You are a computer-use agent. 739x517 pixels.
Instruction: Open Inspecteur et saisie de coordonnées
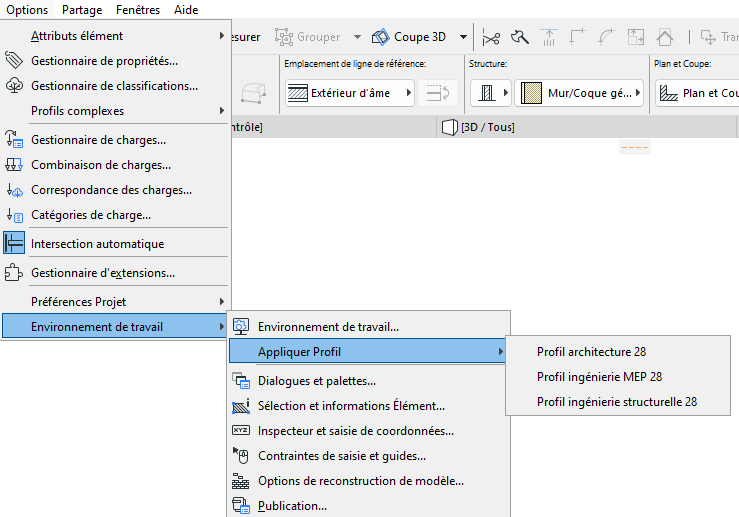pyautogui.click(x=369, y=431)
